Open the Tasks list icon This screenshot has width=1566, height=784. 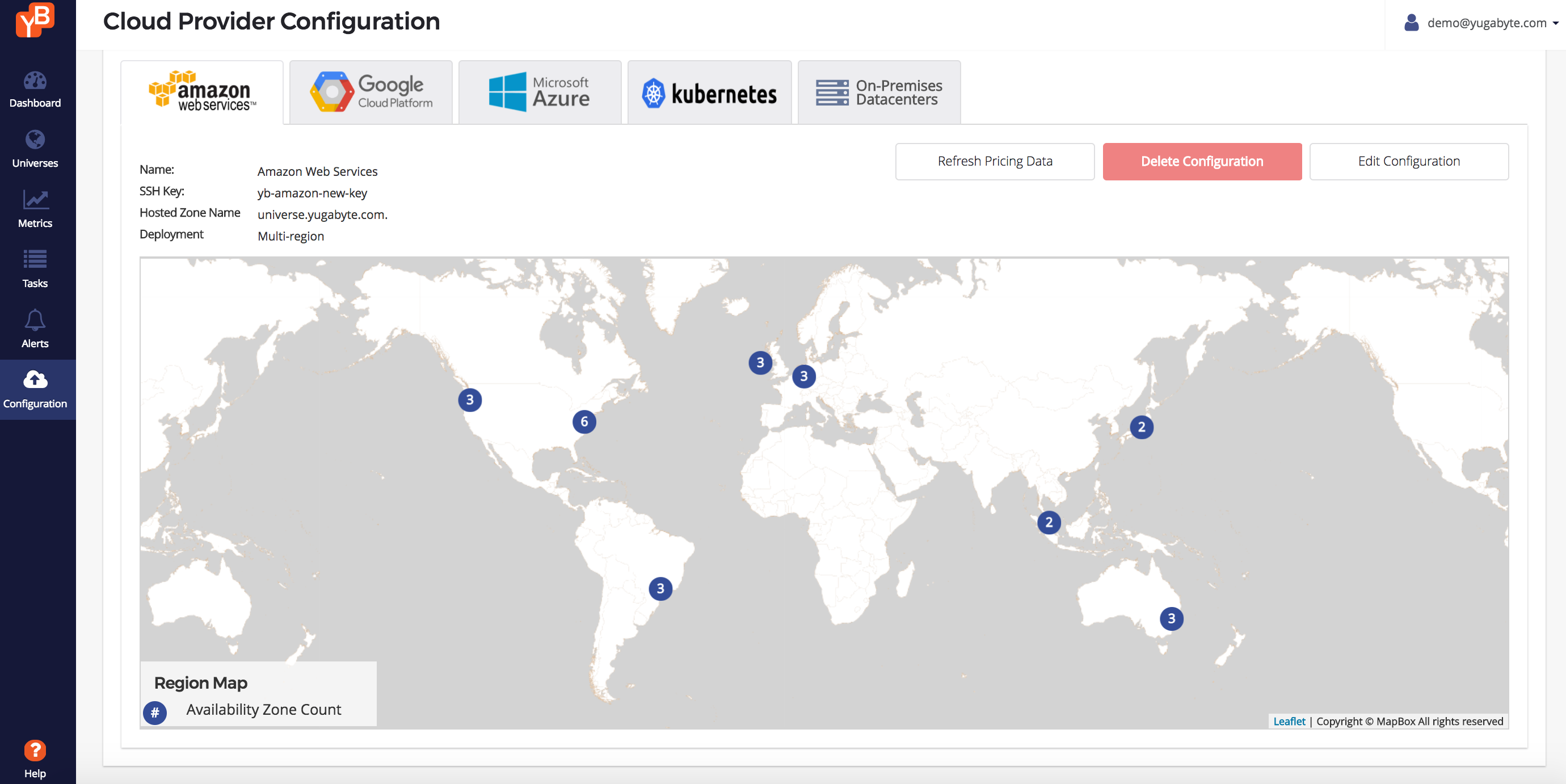35,259
